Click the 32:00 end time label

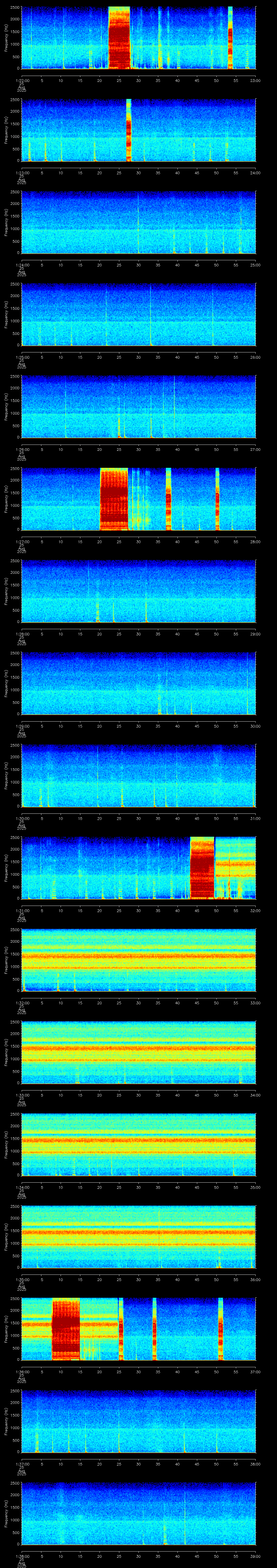pos(256,910)
